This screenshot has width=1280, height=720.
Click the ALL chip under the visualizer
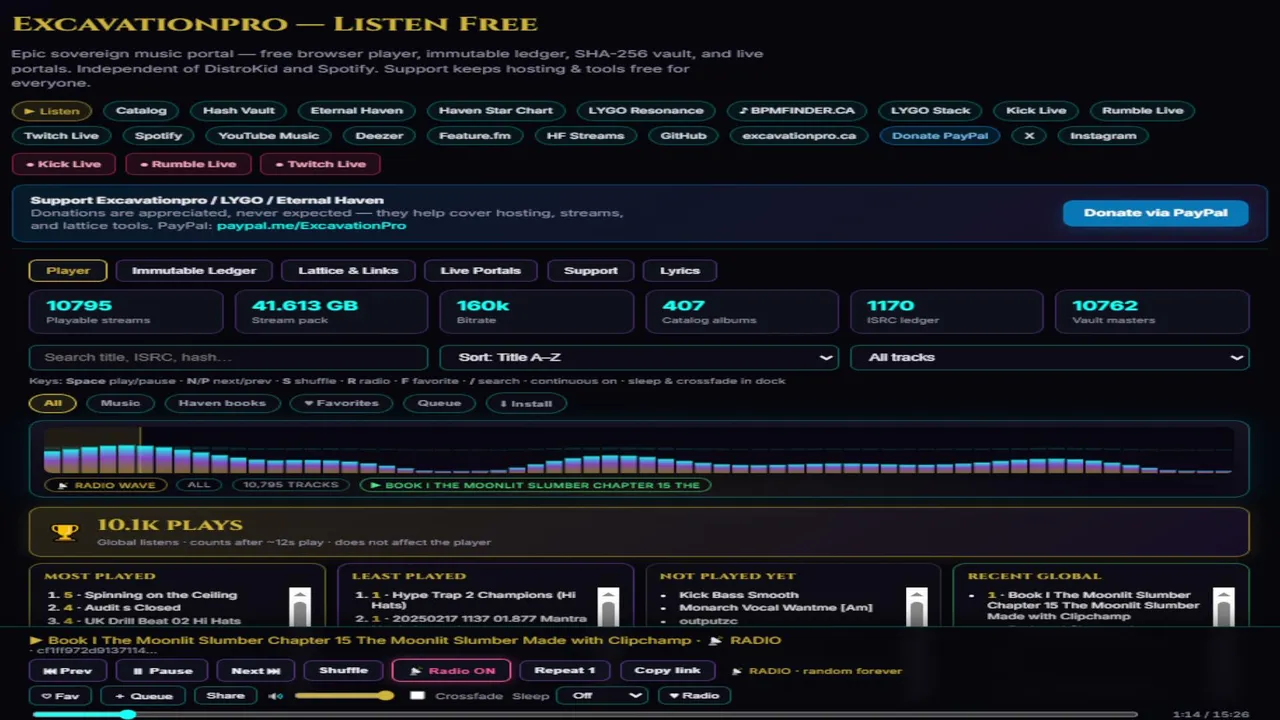(x=199, y=485)
